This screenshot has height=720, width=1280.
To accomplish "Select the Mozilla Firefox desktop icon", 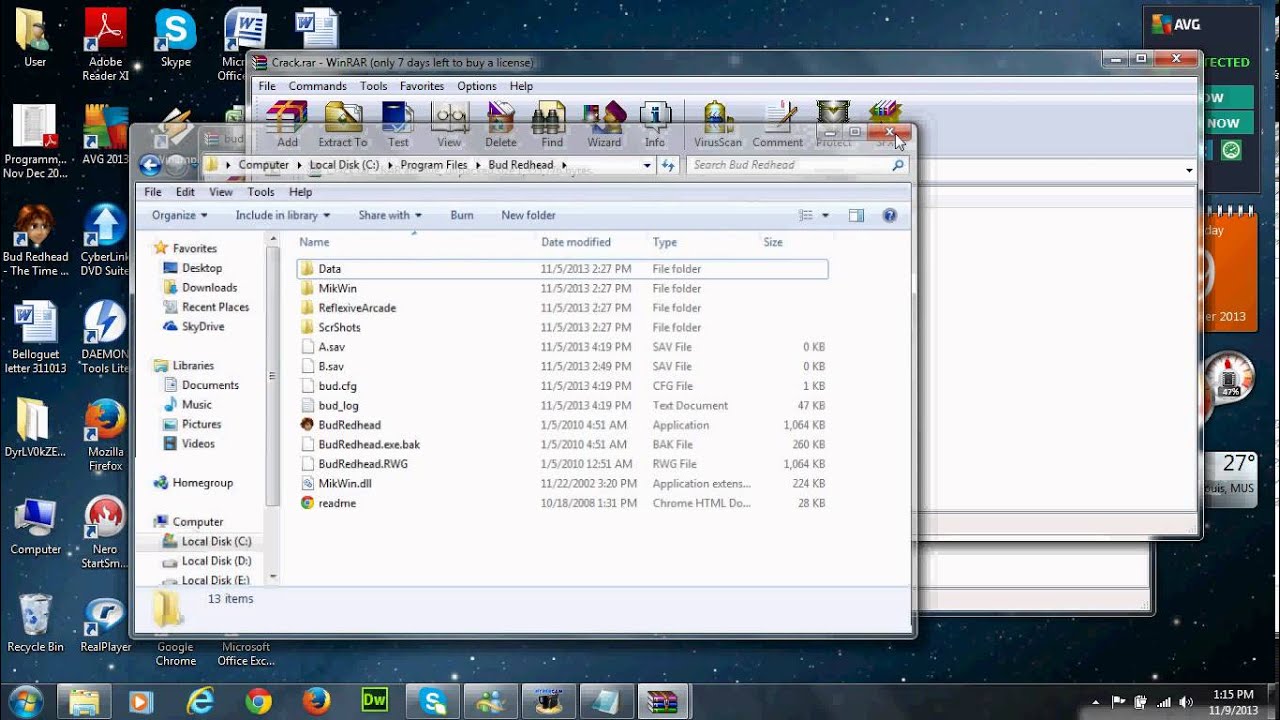I will point(105,436).
